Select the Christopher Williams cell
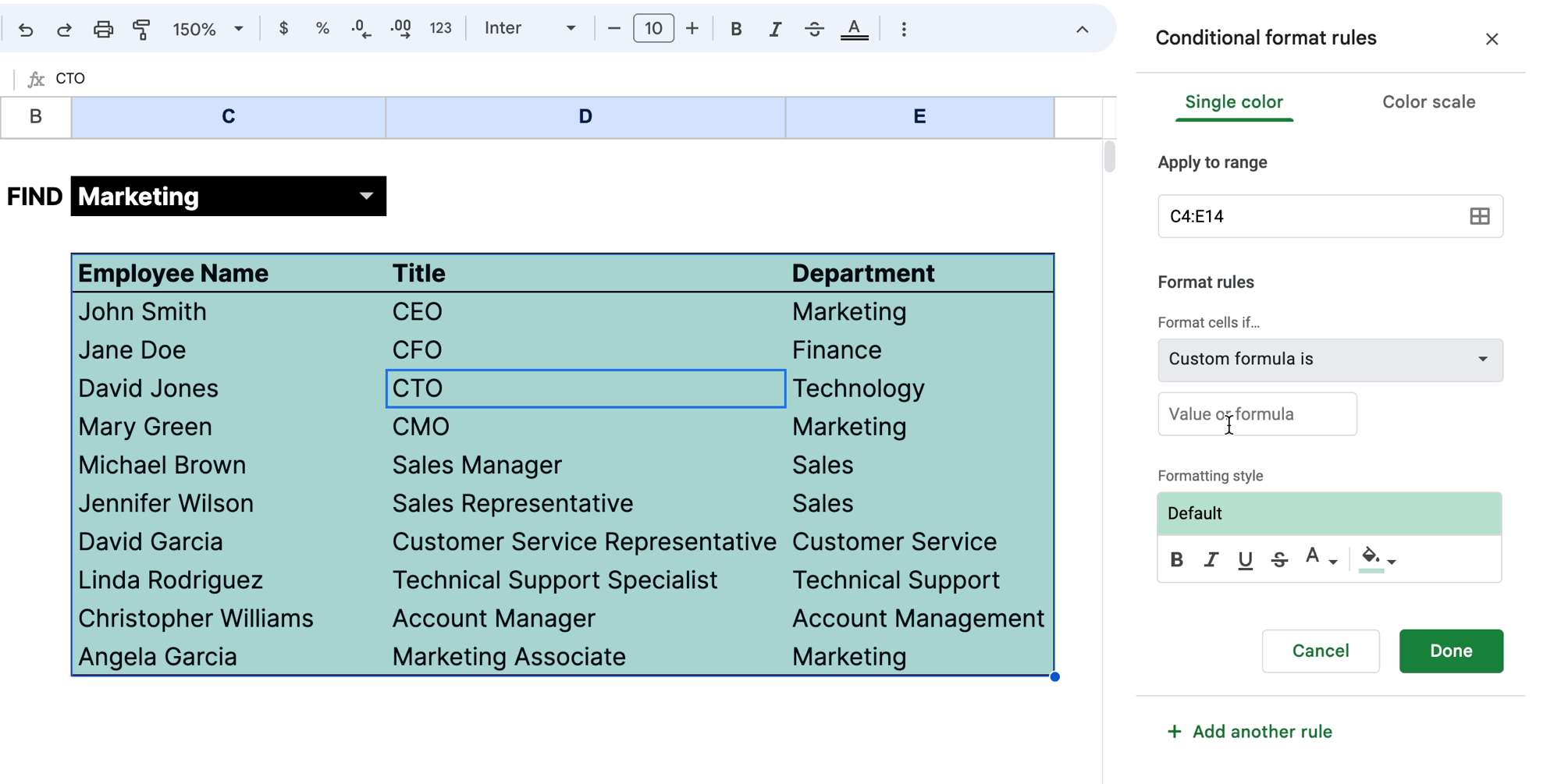1561x784 pixels. (x=229, y=618)
